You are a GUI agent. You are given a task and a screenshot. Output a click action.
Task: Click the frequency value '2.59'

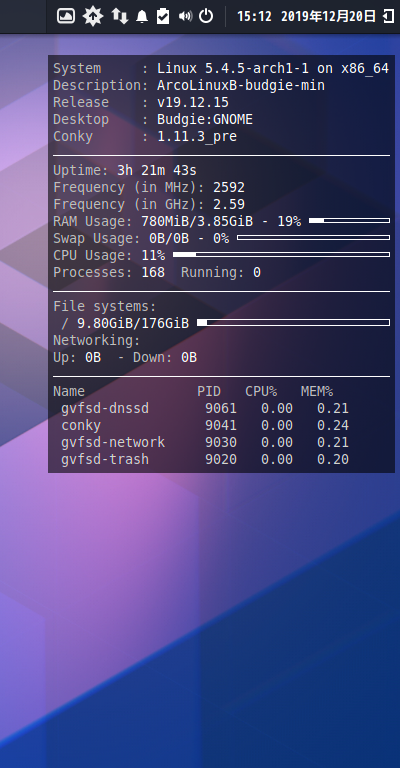tap(229, 204)
